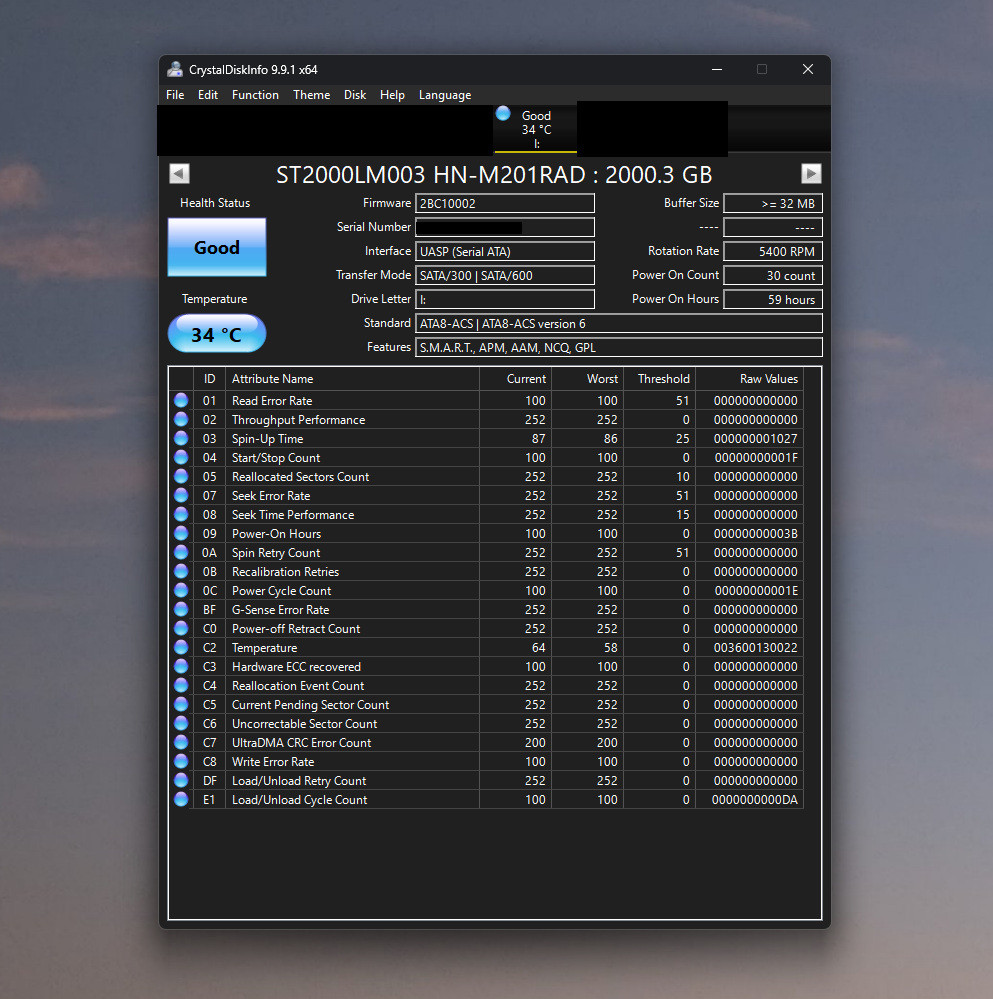Open the Theme menu
Viewport: 993px width, 999px height.
(311, 95)
